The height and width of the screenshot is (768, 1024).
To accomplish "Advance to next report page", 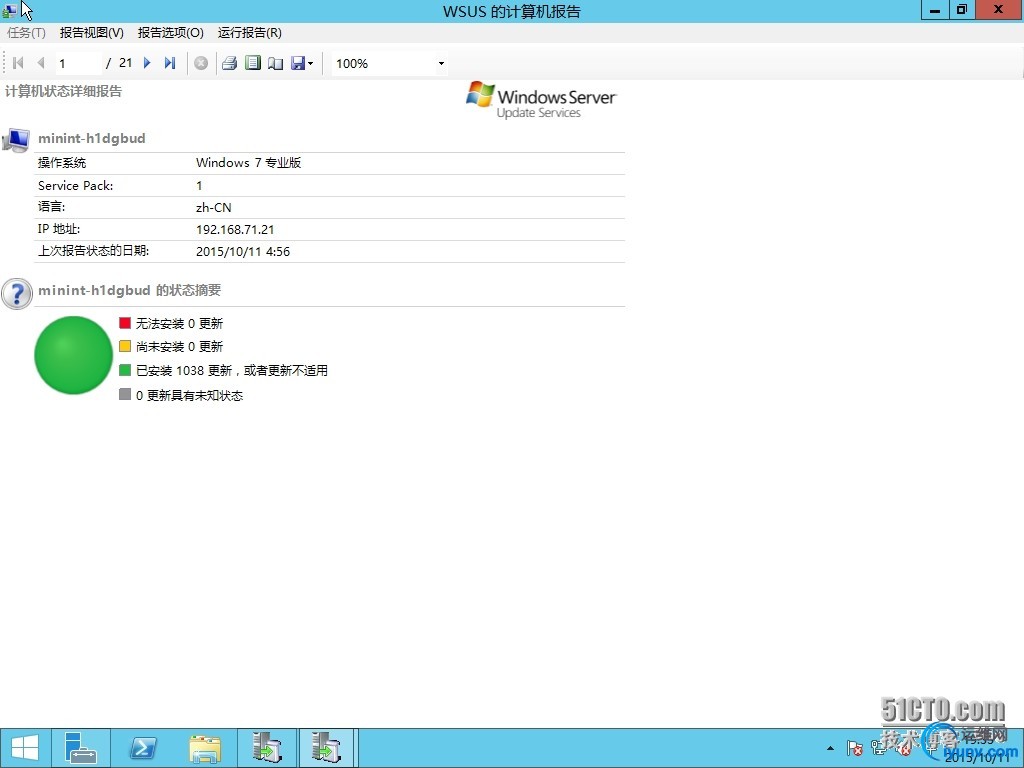I will (147, 63).
